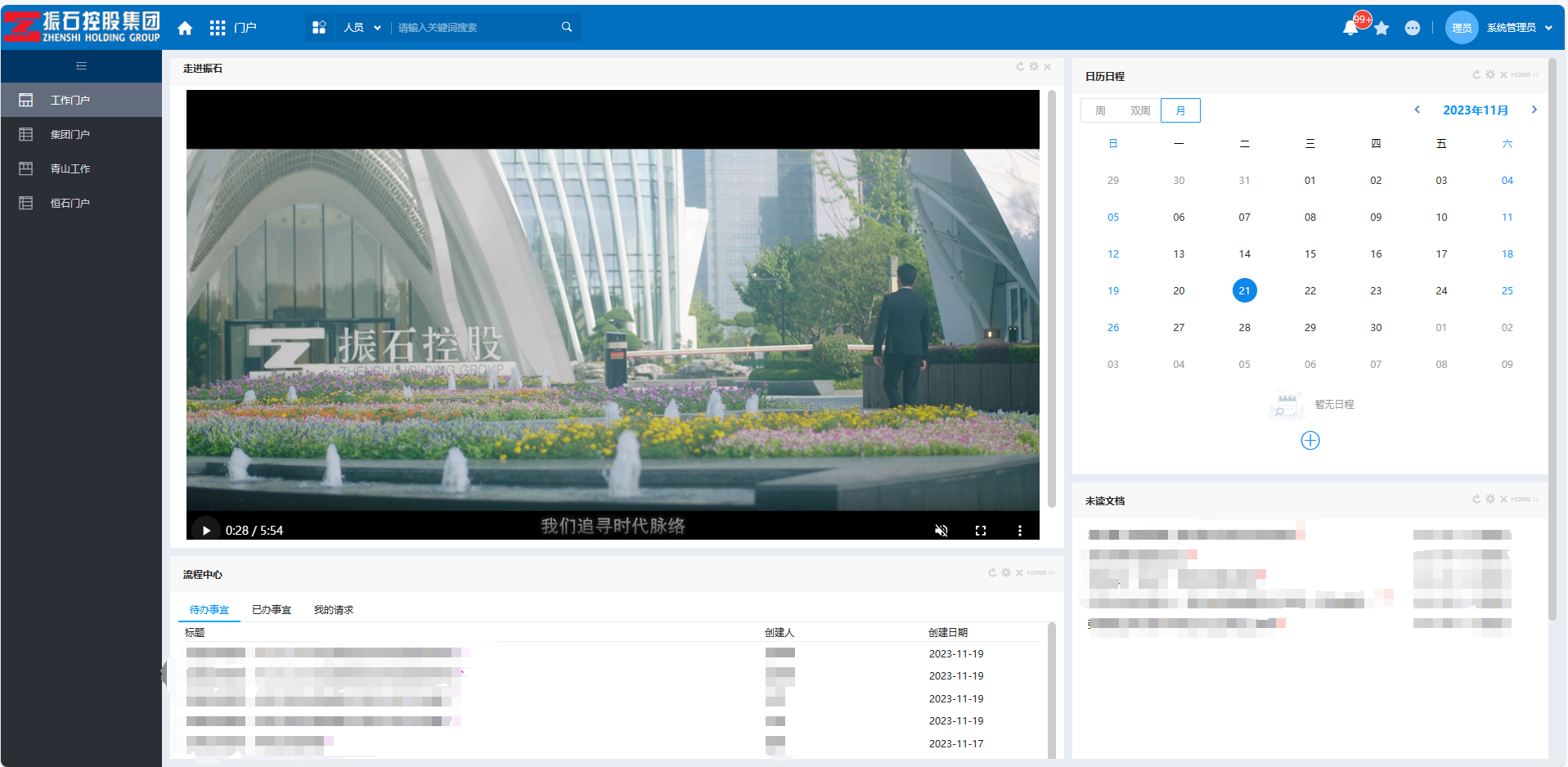The width and height of the screenshot is (1568, 767).
Task: Go to next month in calendar
Action: (x=1534, y=110)
